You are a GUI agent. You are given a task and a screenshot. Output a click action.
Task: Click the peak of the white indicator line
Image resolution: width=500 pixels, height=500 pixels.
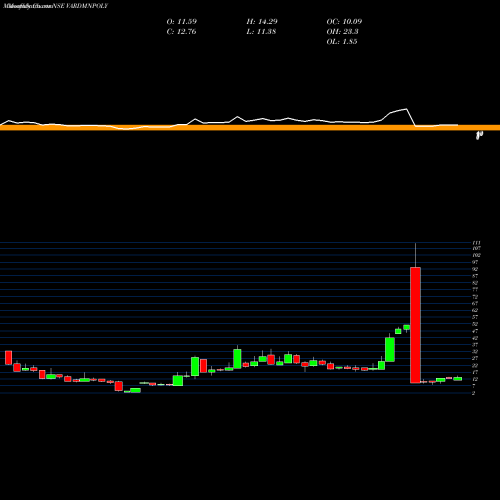pyautogui.click(x=406, y=109)
